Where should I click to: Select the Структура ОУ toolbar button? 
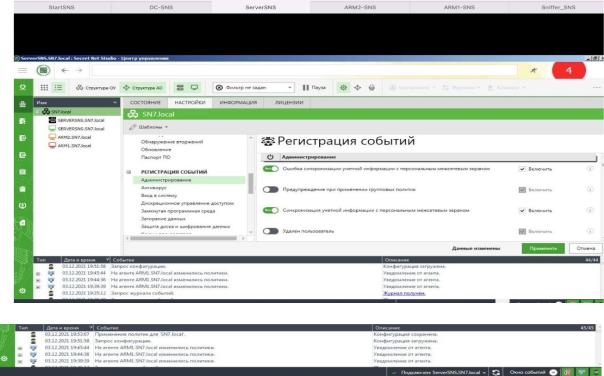coord(96,88)
